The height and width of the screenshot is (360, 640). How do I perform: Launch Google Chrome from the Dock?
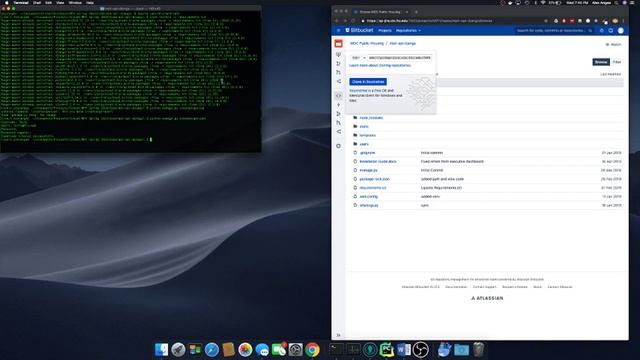coord(312,350)
